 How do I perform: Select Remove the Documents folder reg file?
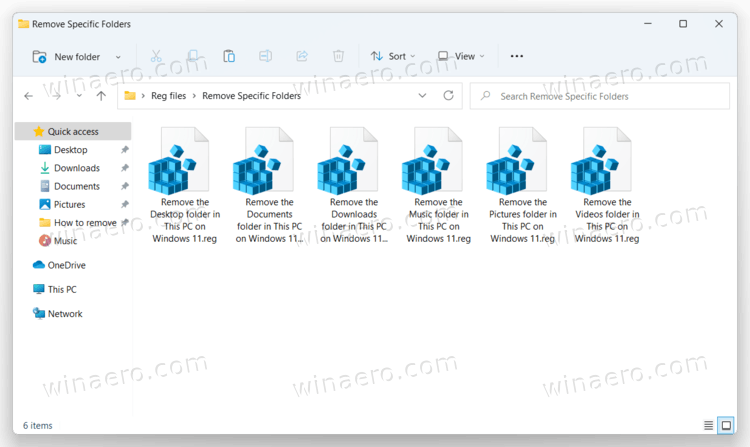269,185
